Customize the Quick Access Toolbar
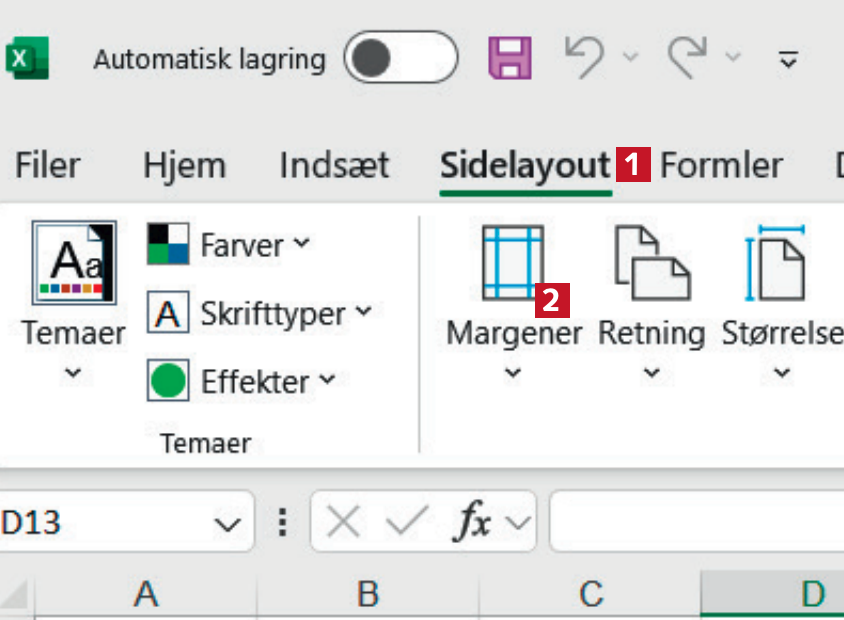 tap(789, 60)
